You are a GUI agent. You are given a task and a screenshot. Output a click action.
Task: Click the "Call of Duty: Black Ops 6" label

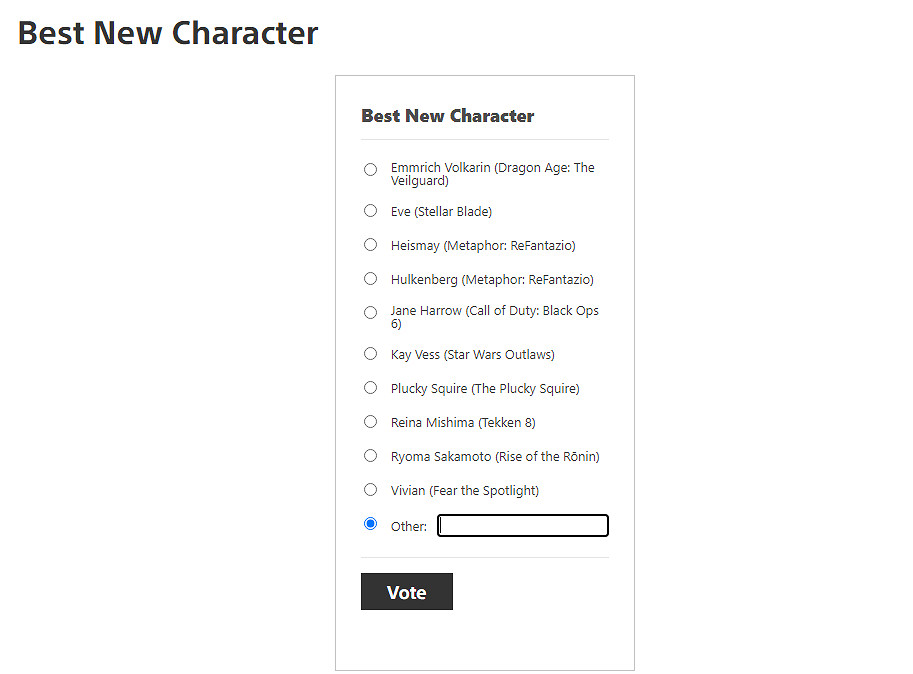point(494,317)
